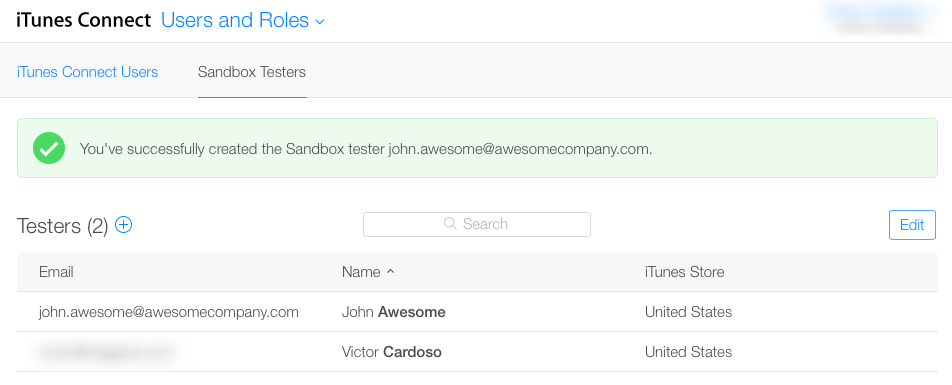This screenshot has width=952, height=385.
Task: Click the green success checkmark icon
Action: coord(49,148)
